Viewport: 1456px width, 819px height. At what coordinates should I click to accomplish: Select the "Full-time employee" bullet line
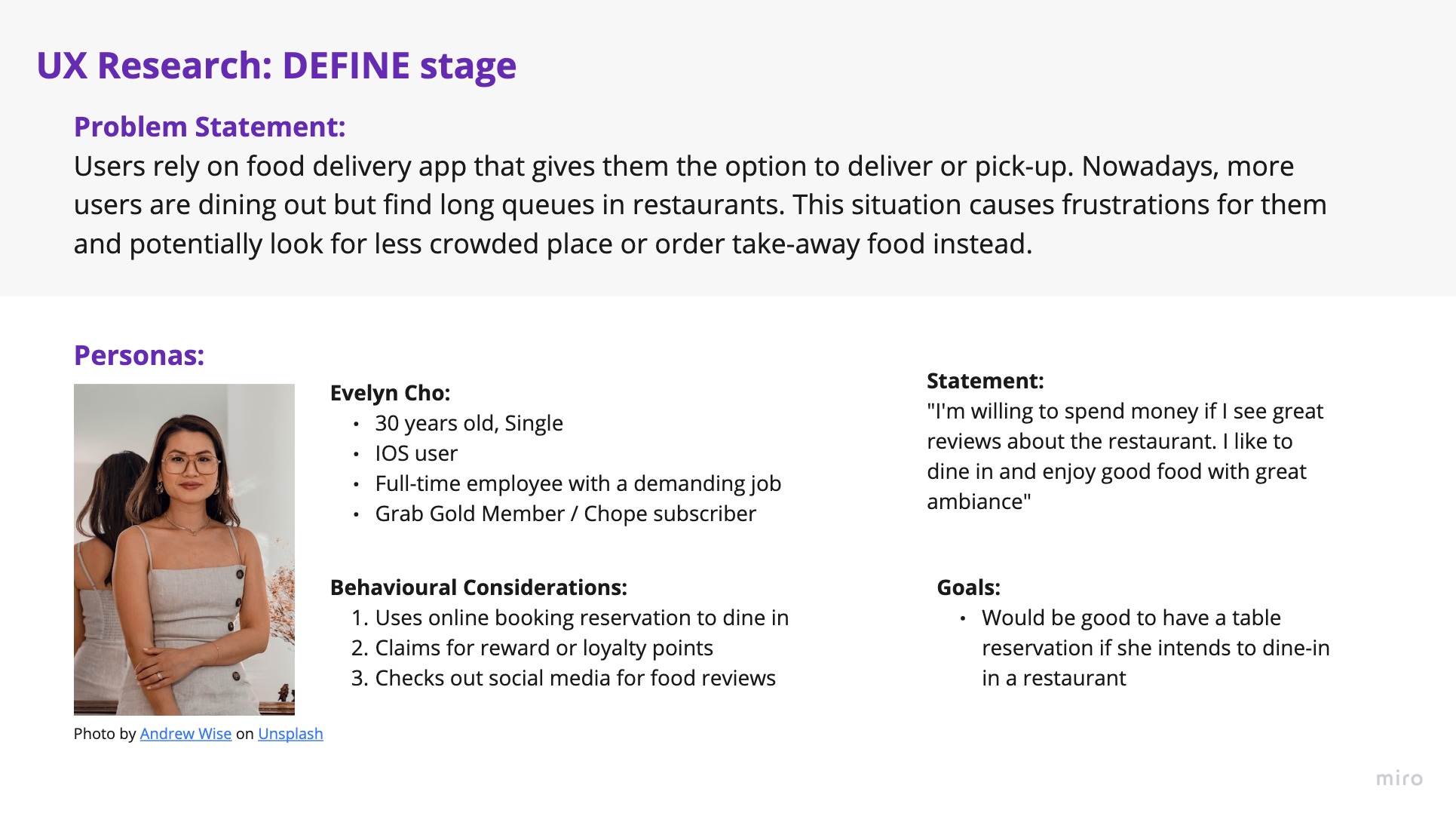point(578,483)
